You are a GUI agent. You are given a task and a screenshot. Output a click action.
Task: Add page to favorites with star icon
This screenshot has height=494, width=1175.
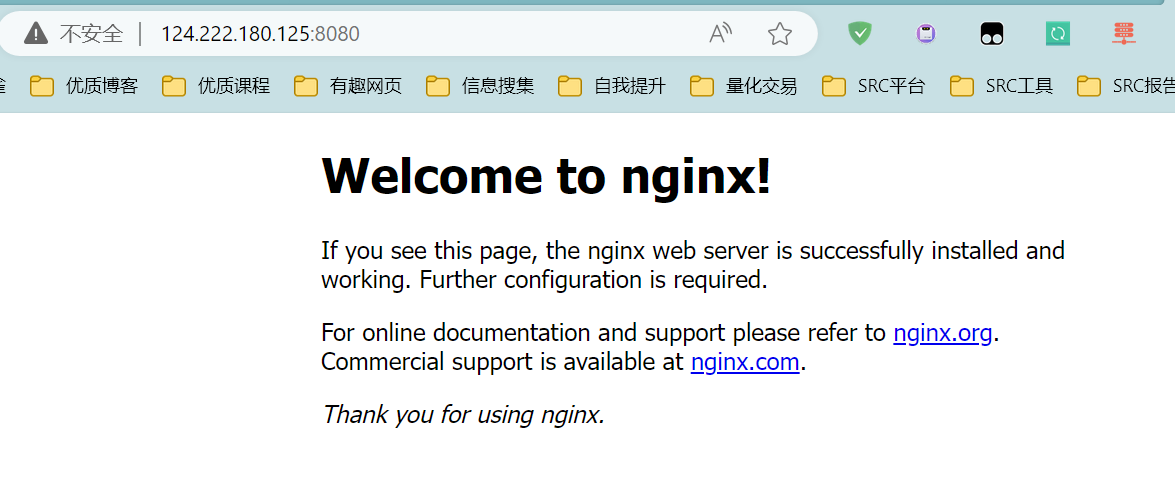[x=780, y=34]
